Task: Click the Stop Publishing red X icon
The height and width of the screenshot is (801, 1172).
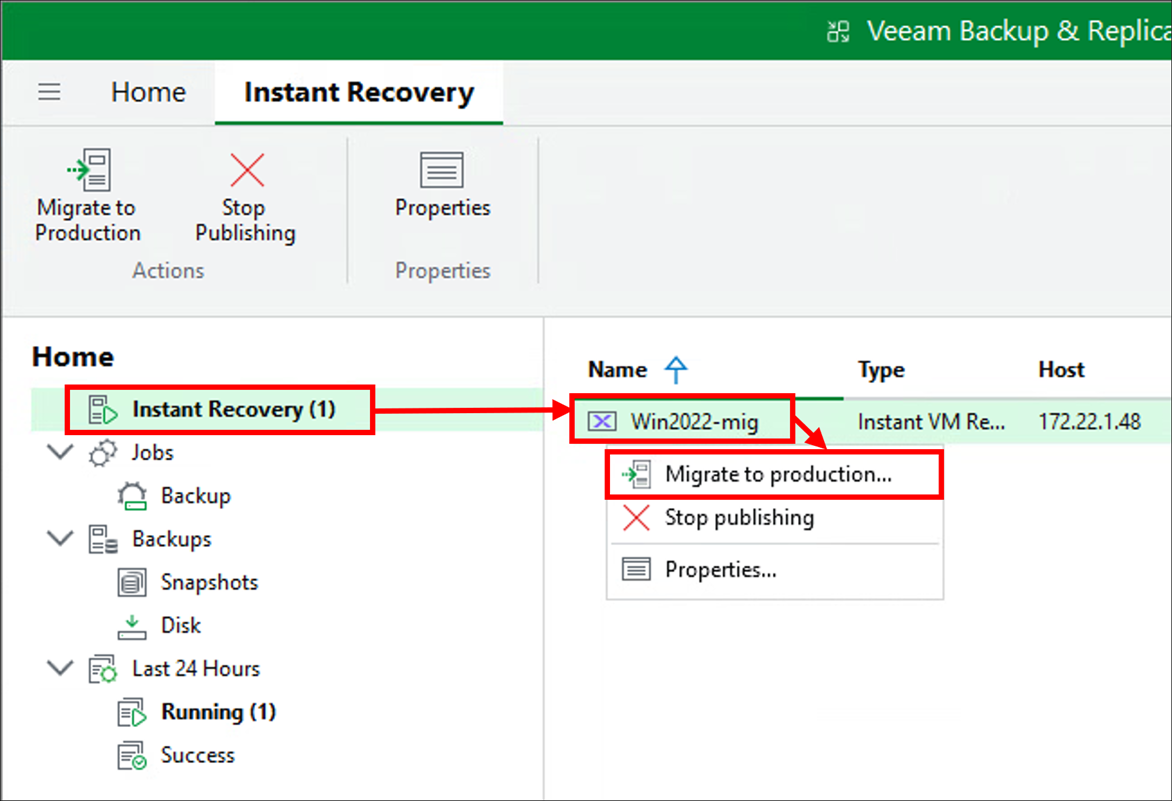Action: click(x=247, y=170)
